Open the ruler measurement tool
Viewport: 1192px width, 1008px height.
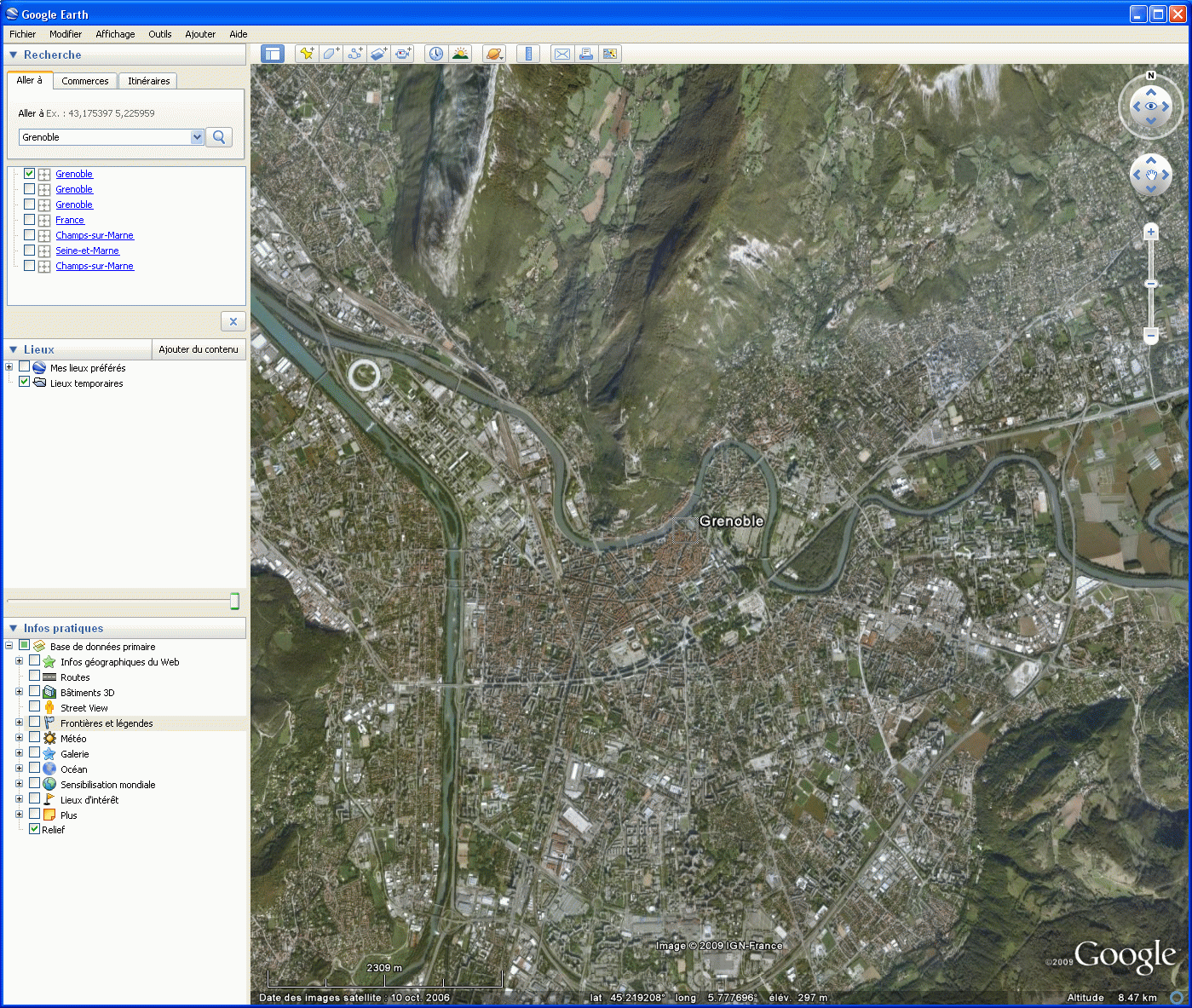[x=528, y=54]
